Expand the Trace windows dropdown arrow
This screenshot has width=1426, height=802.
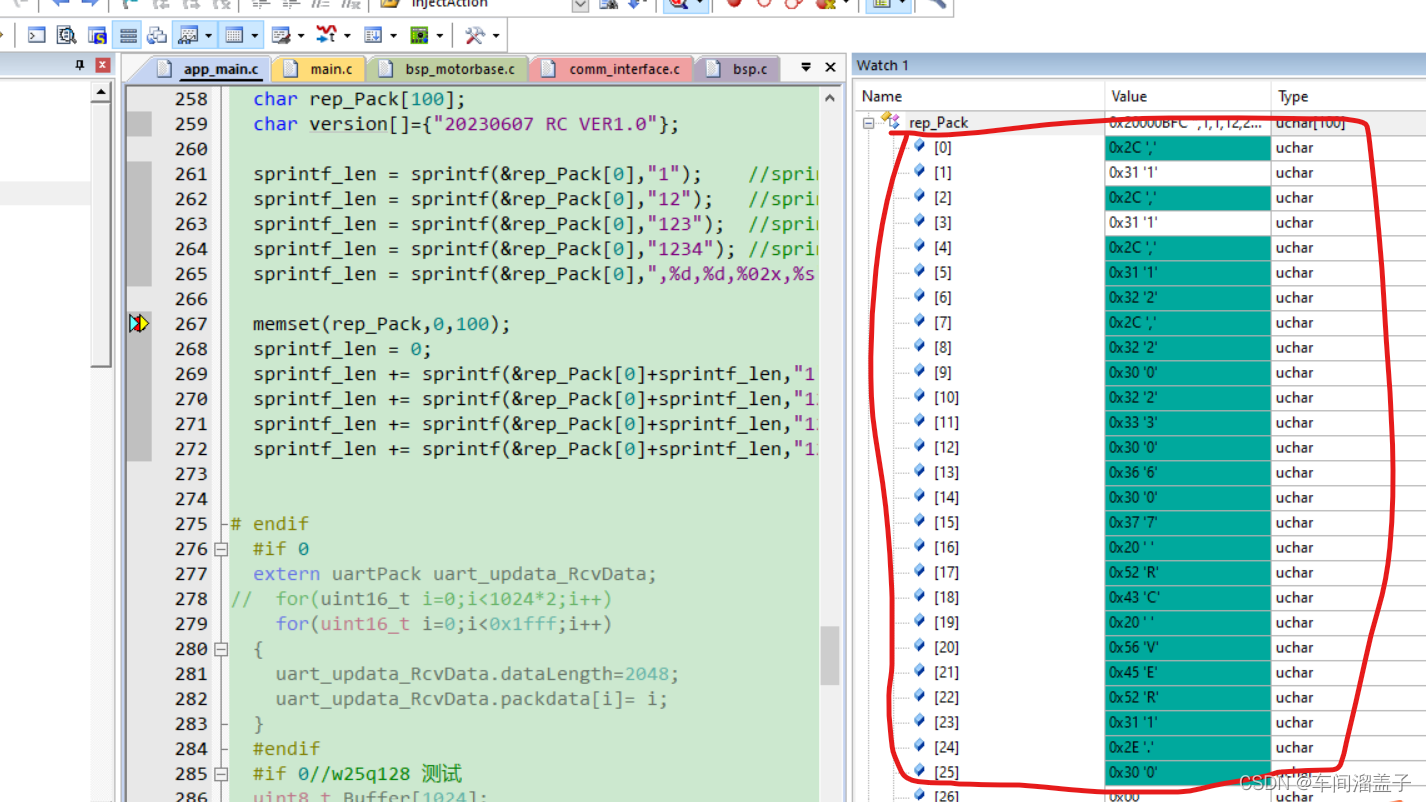click(393, 35)
